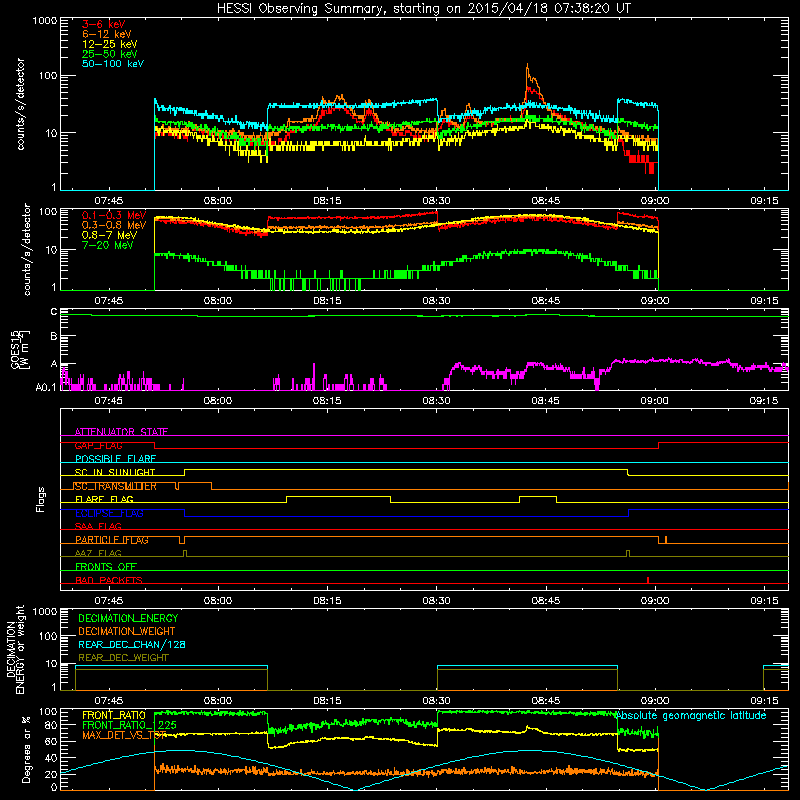
Task: Click the 0.1-0.3 MeV legend entry
Action: [x=114, y=215]
